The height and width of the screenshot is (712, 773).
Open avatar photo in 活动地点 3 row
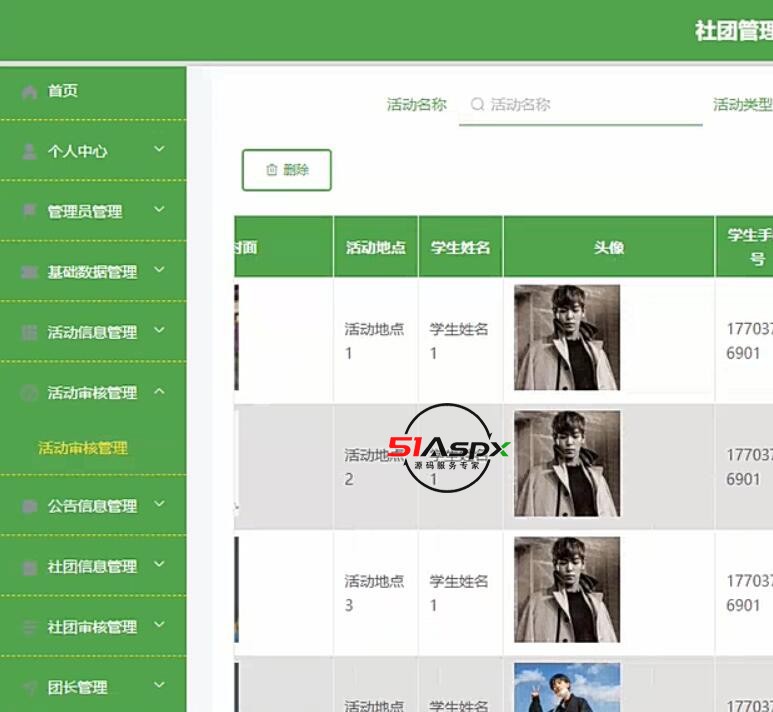pos(567,590)
